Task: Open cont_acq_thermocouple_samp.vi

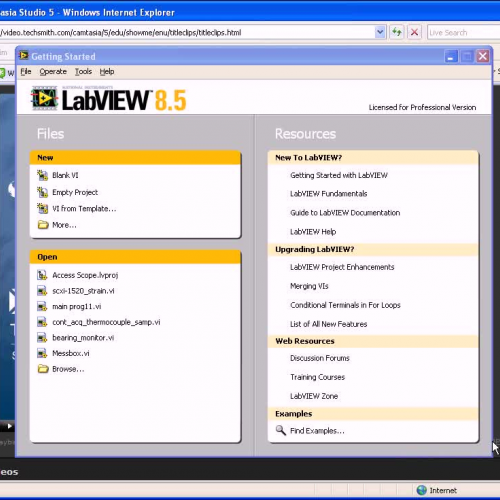Action: 106,322
